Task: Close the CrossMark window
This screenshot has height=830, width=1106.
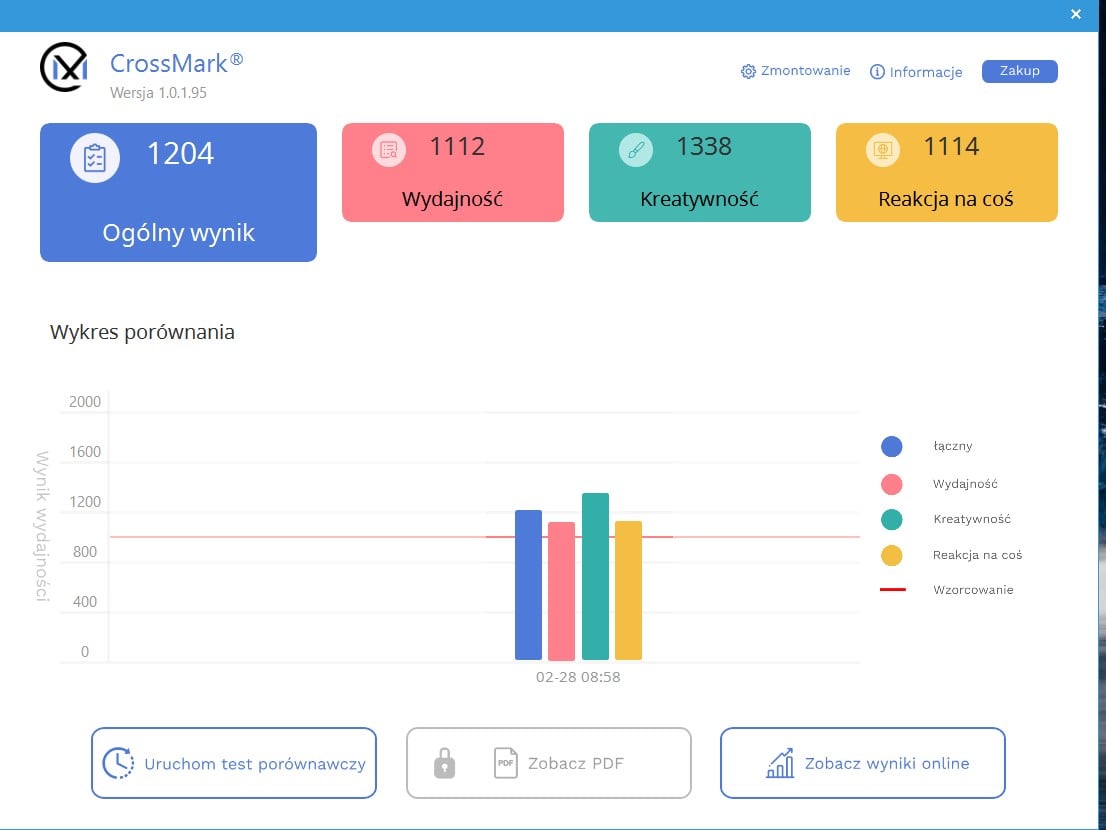Action: pos(1076,14)
